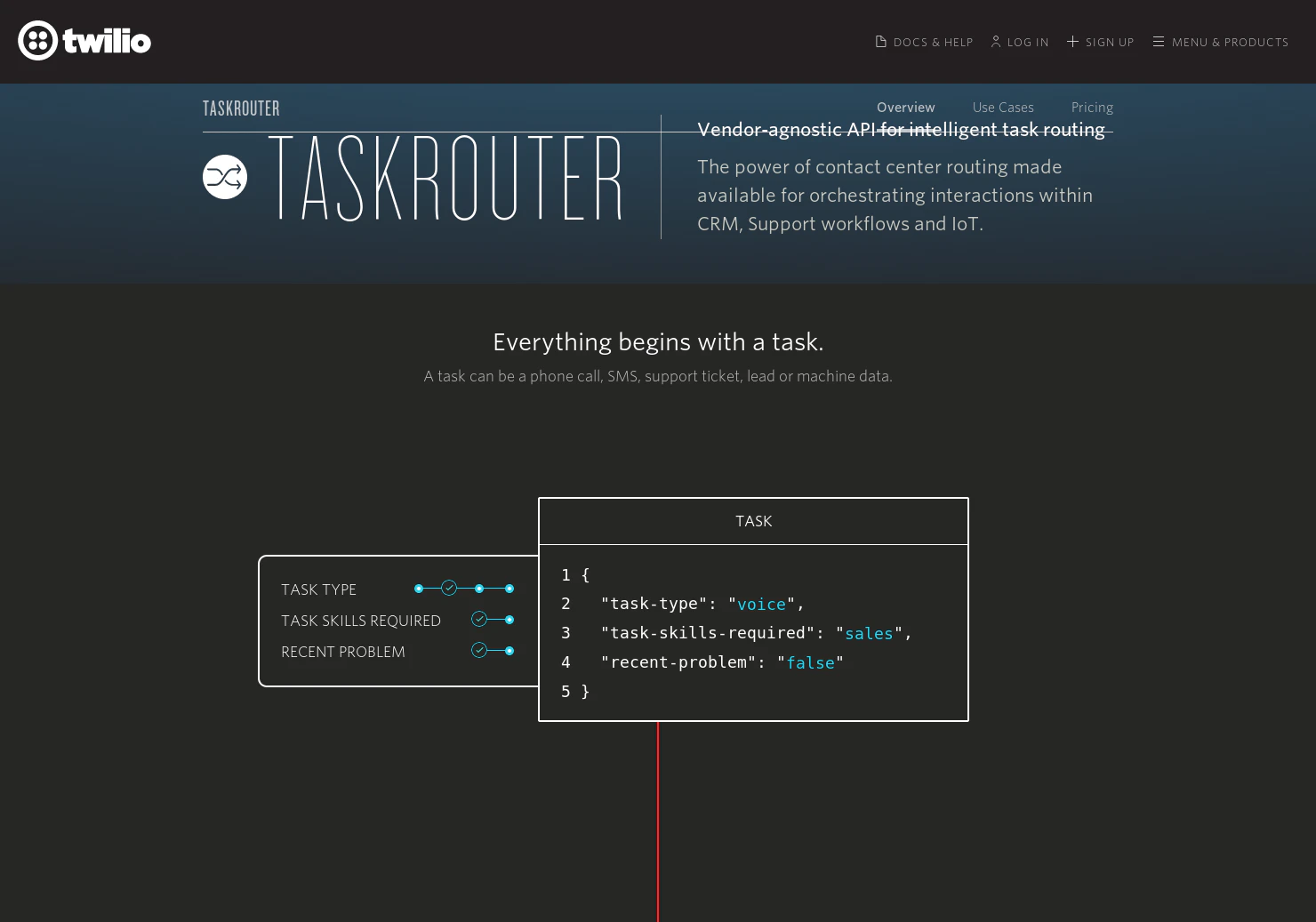This screenshot has height=922, width=1316.
Task: Switch to the Use Cases tab
Action: (x=1003, y=108)
